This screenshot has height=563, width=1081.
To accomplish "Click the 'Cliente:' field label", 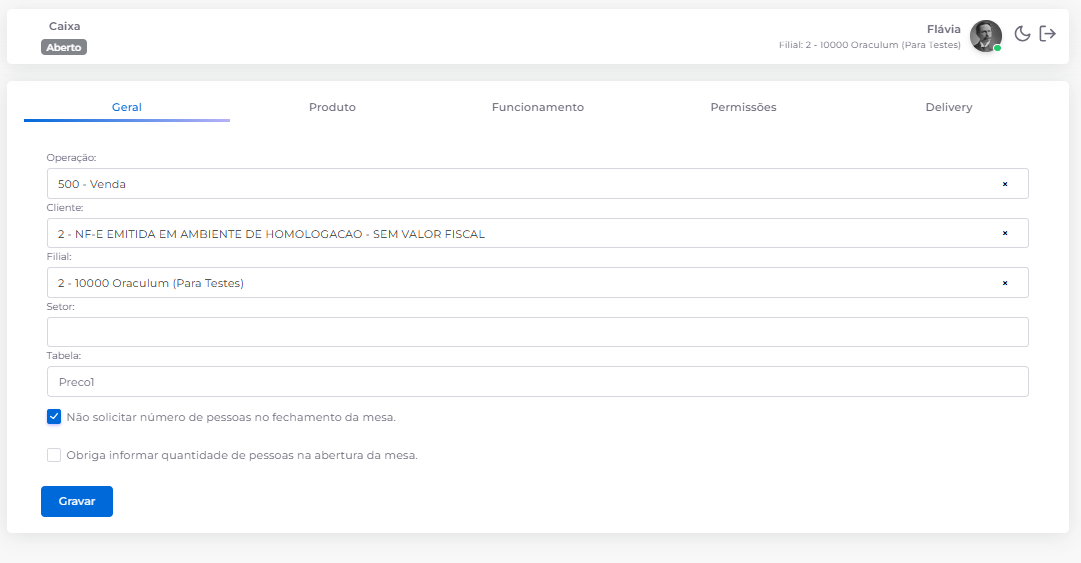I will (65, 207).
